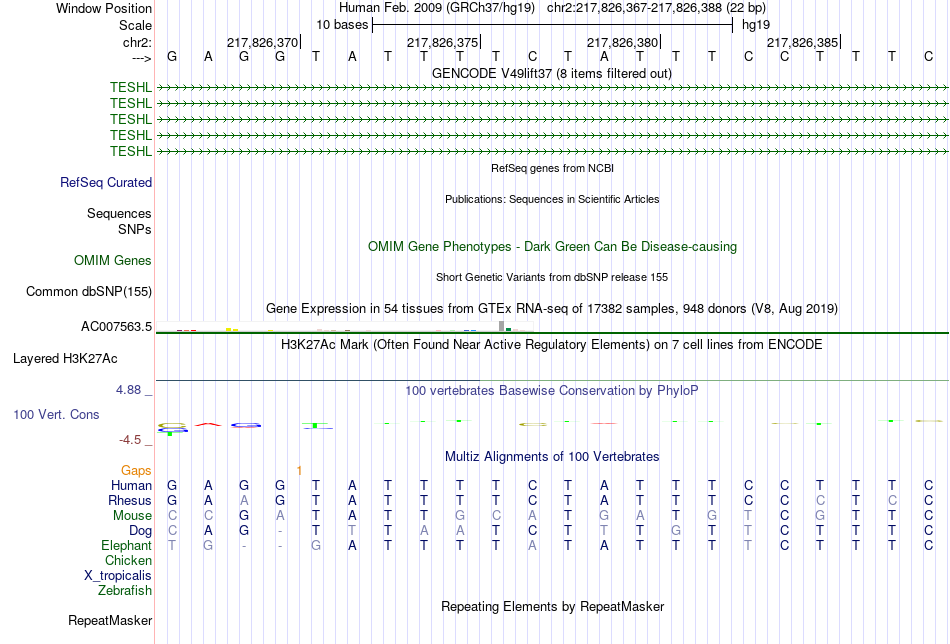
Task: Open the 100 Vert. Cons track label
Action: (56, 414)
